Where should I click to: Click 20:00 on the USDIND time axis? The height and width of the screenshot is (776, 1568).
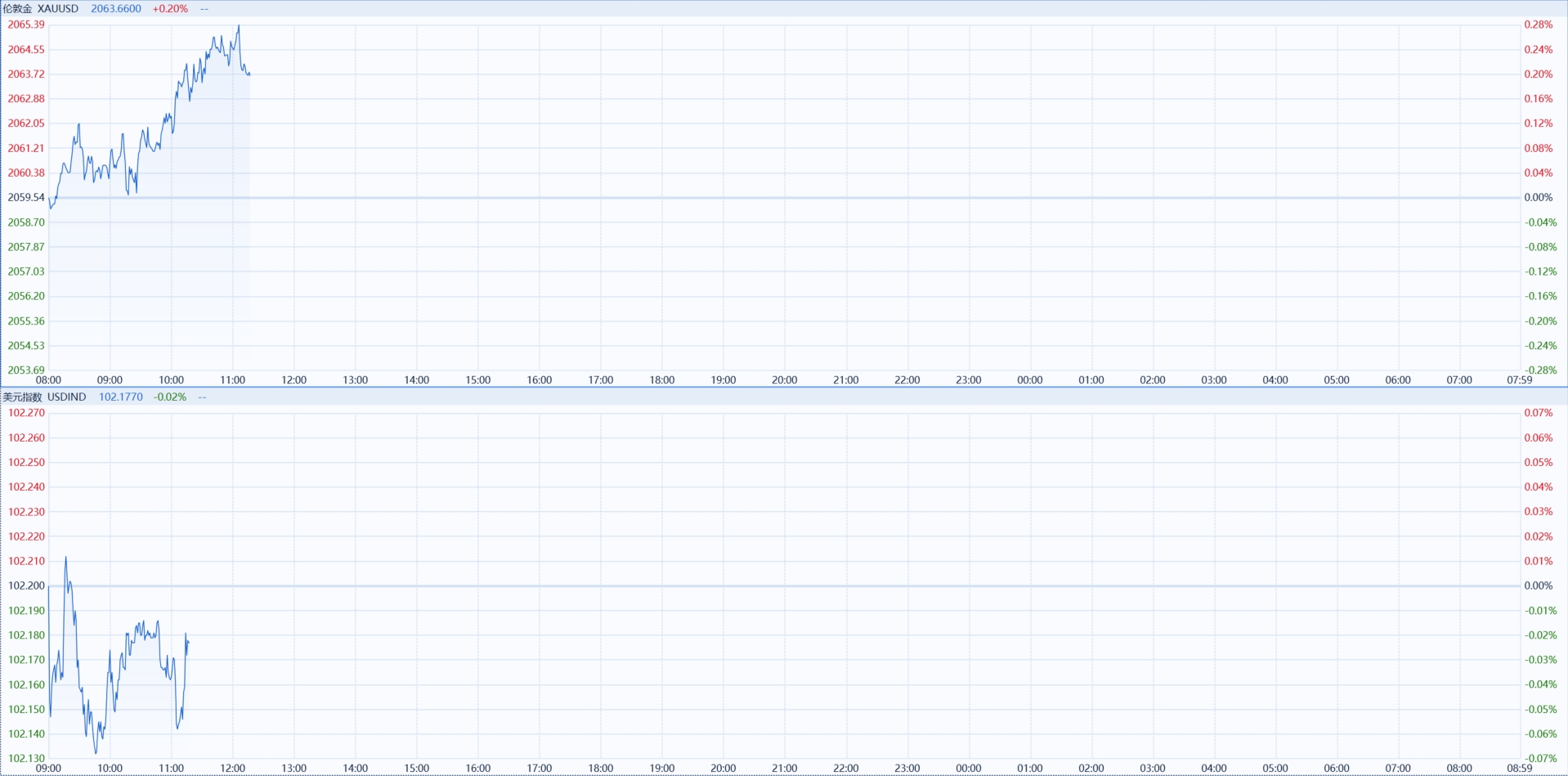point(723,769)
